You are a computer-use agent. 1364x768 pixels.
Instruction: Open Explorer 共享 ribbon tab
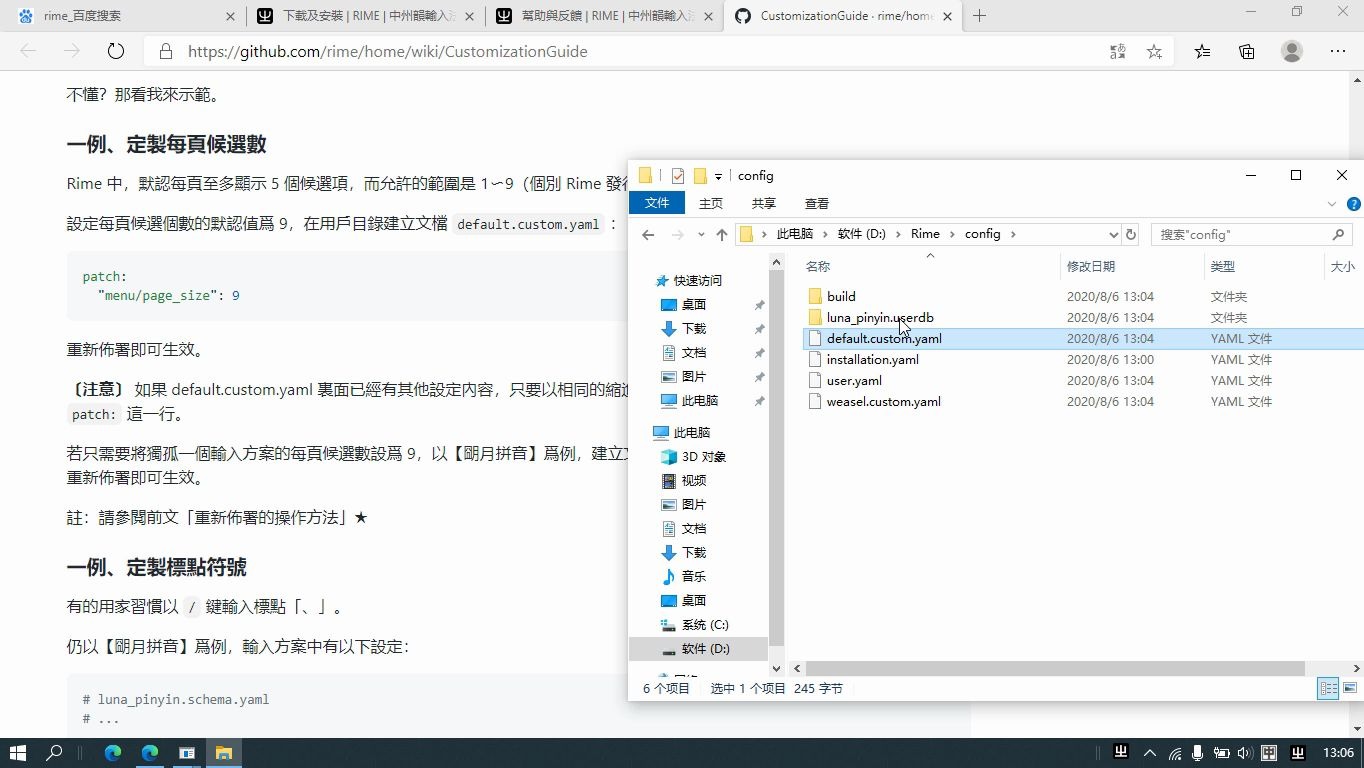[x=764, y=203]
